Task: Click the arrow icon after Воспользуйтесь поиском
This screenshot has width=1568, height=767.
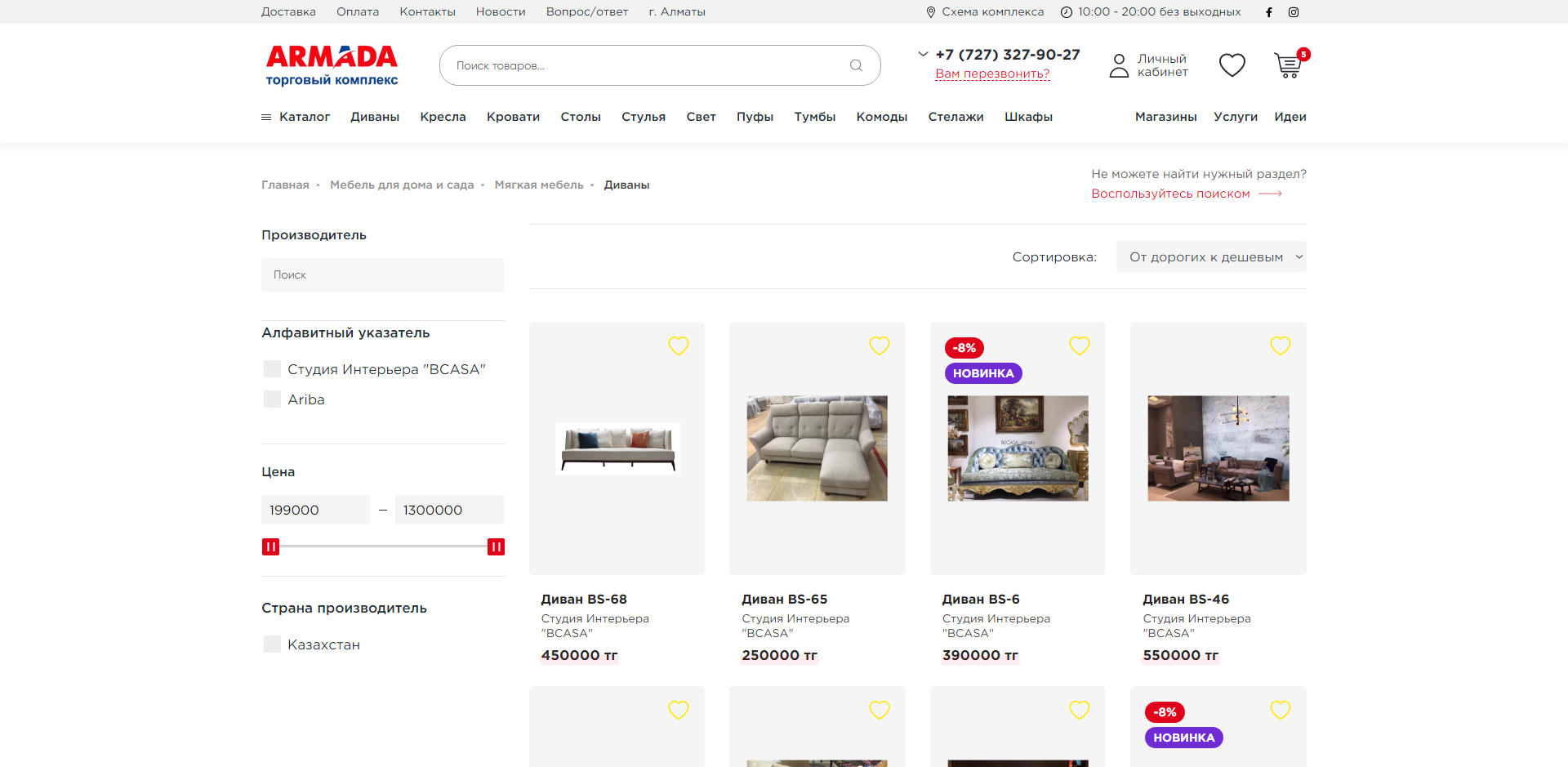Action: 1270,194
